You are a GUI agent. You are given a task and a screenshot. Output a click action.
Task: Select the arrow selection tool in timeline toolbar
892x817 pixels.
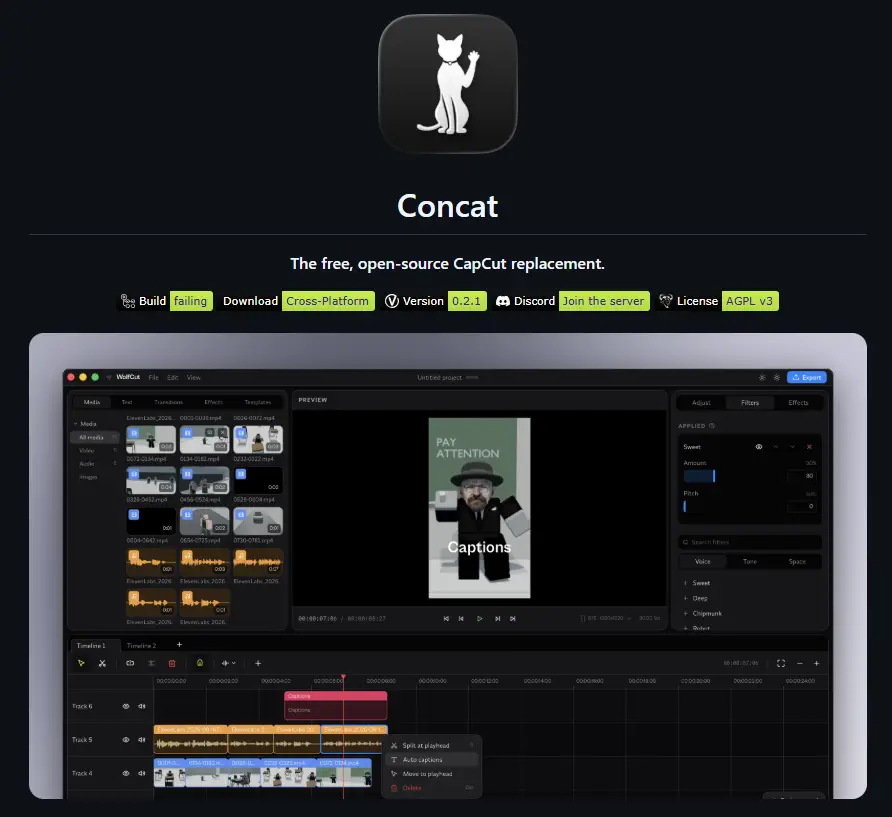click(x=81, y=663)
